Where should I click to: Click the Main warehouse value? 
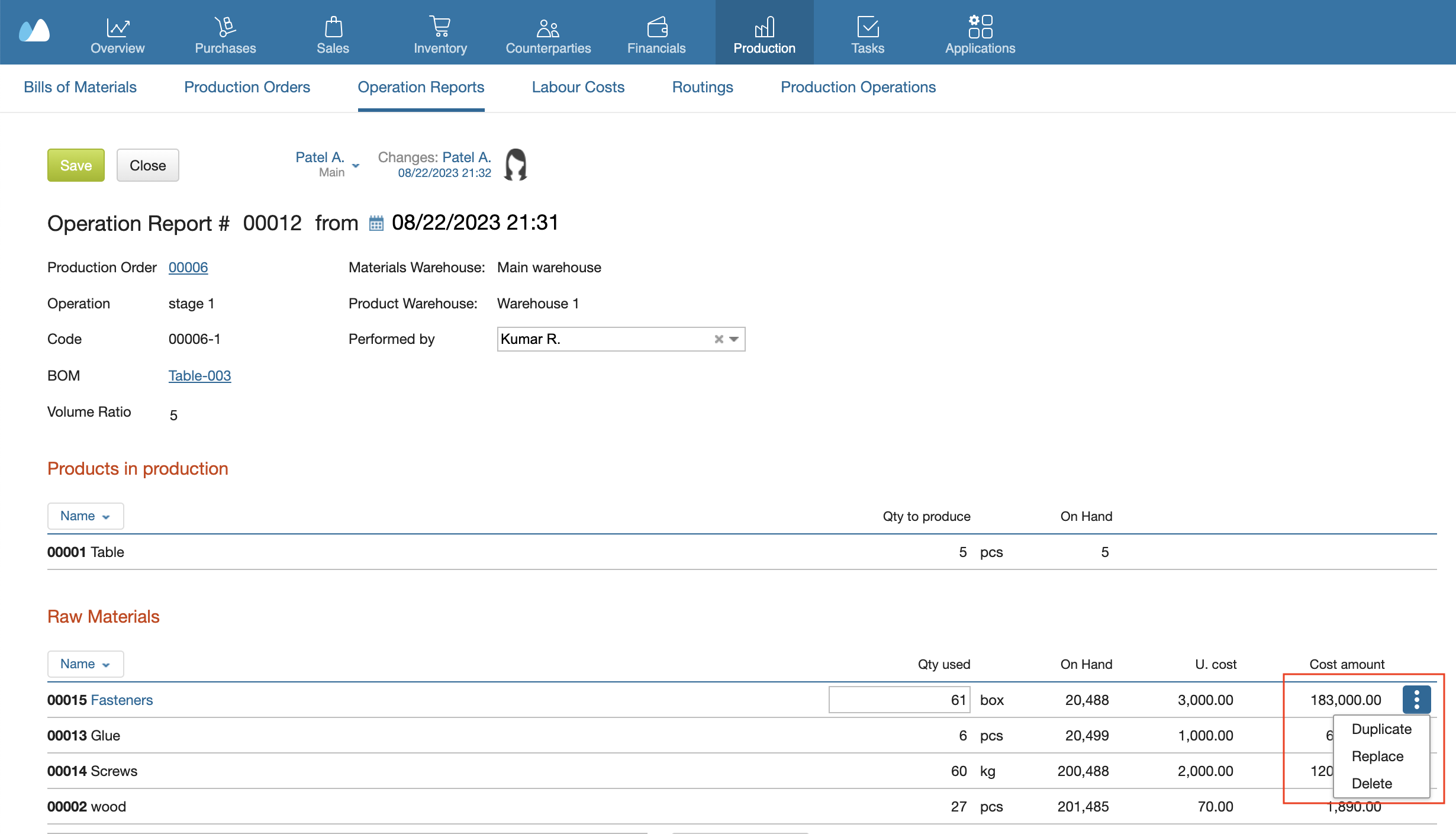[x=549, y=268]
